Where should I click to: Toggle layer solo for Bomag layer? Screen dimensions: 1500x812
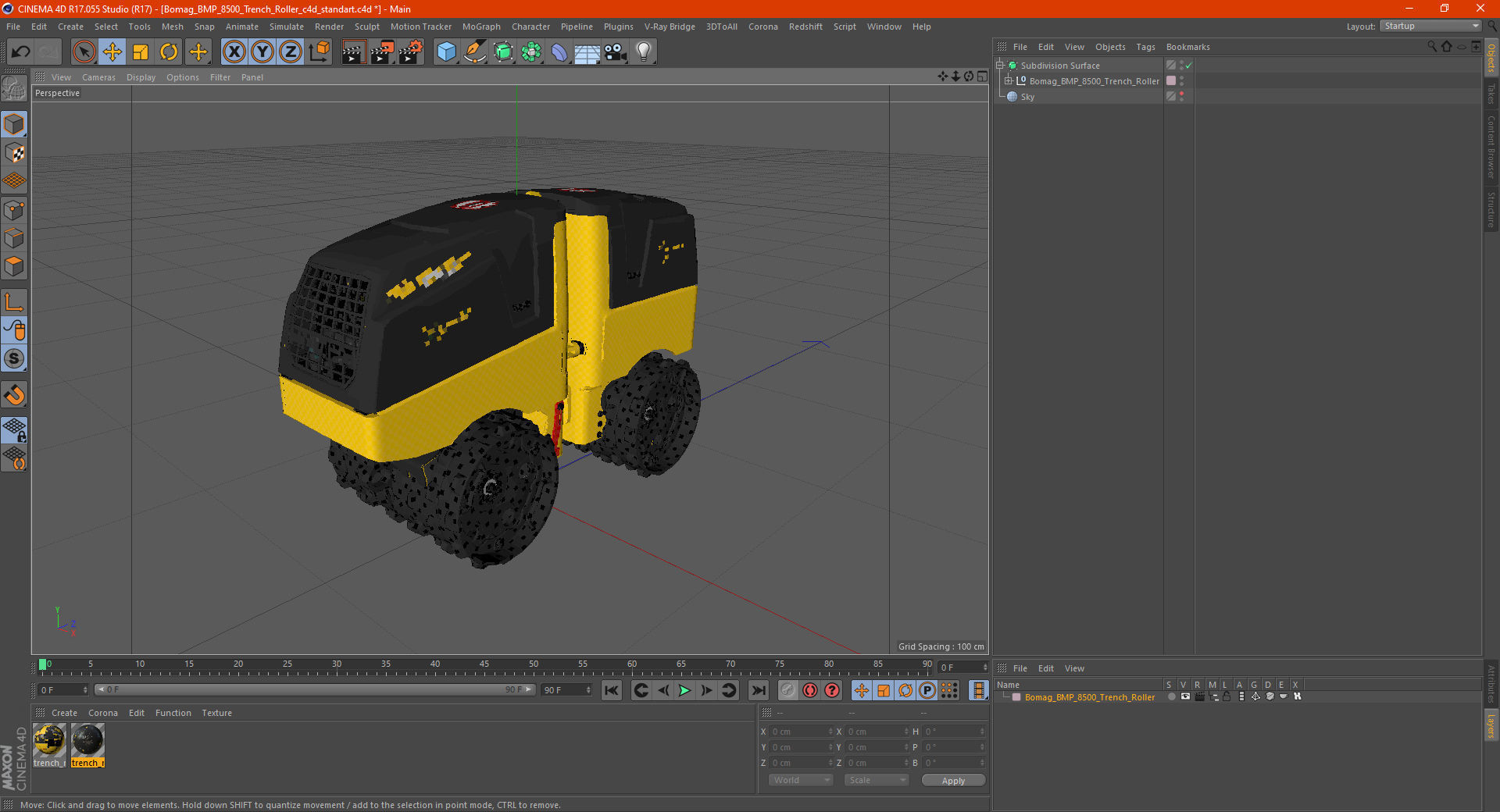(x=1171, y=697)
